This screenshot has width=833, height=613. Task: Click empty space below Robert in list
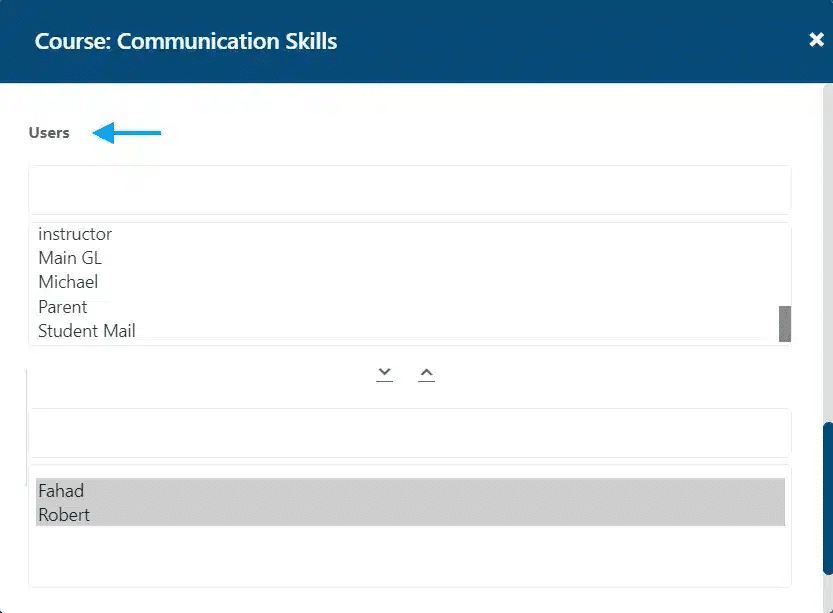(x=410, y=555)
